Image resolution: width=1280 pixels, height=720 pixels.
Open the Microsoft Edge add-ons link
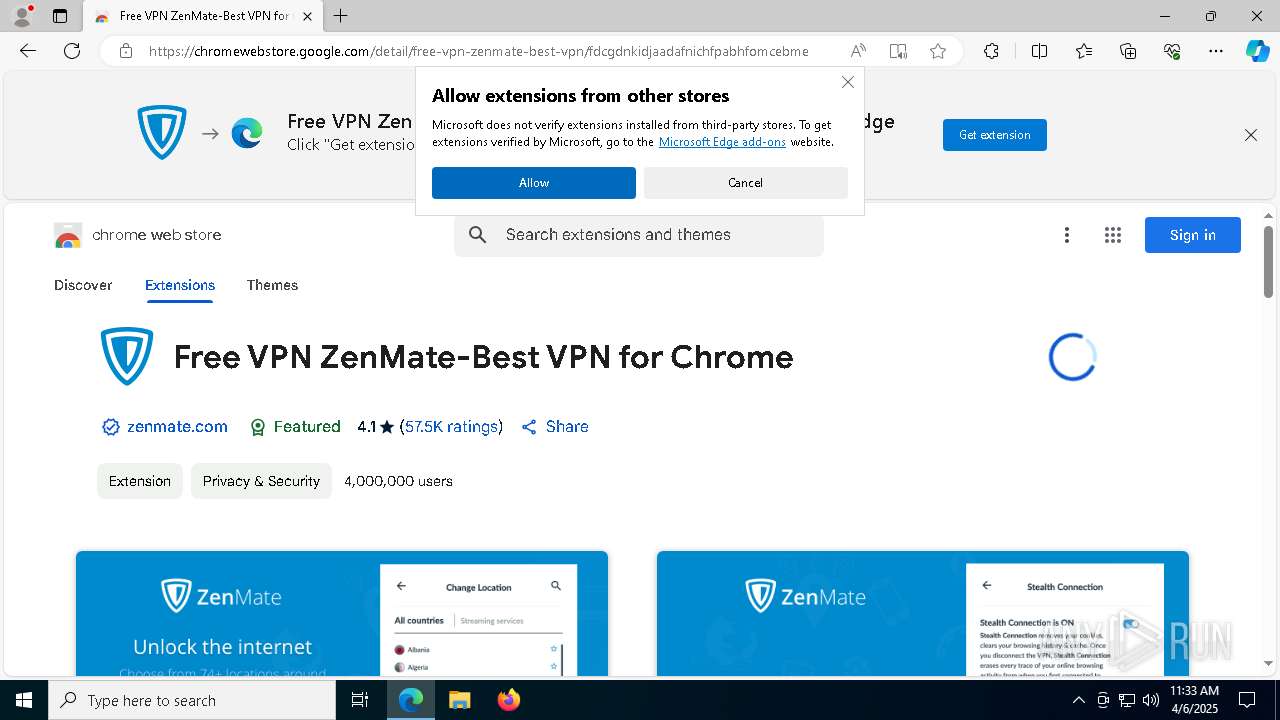click(x=722, y=142)
